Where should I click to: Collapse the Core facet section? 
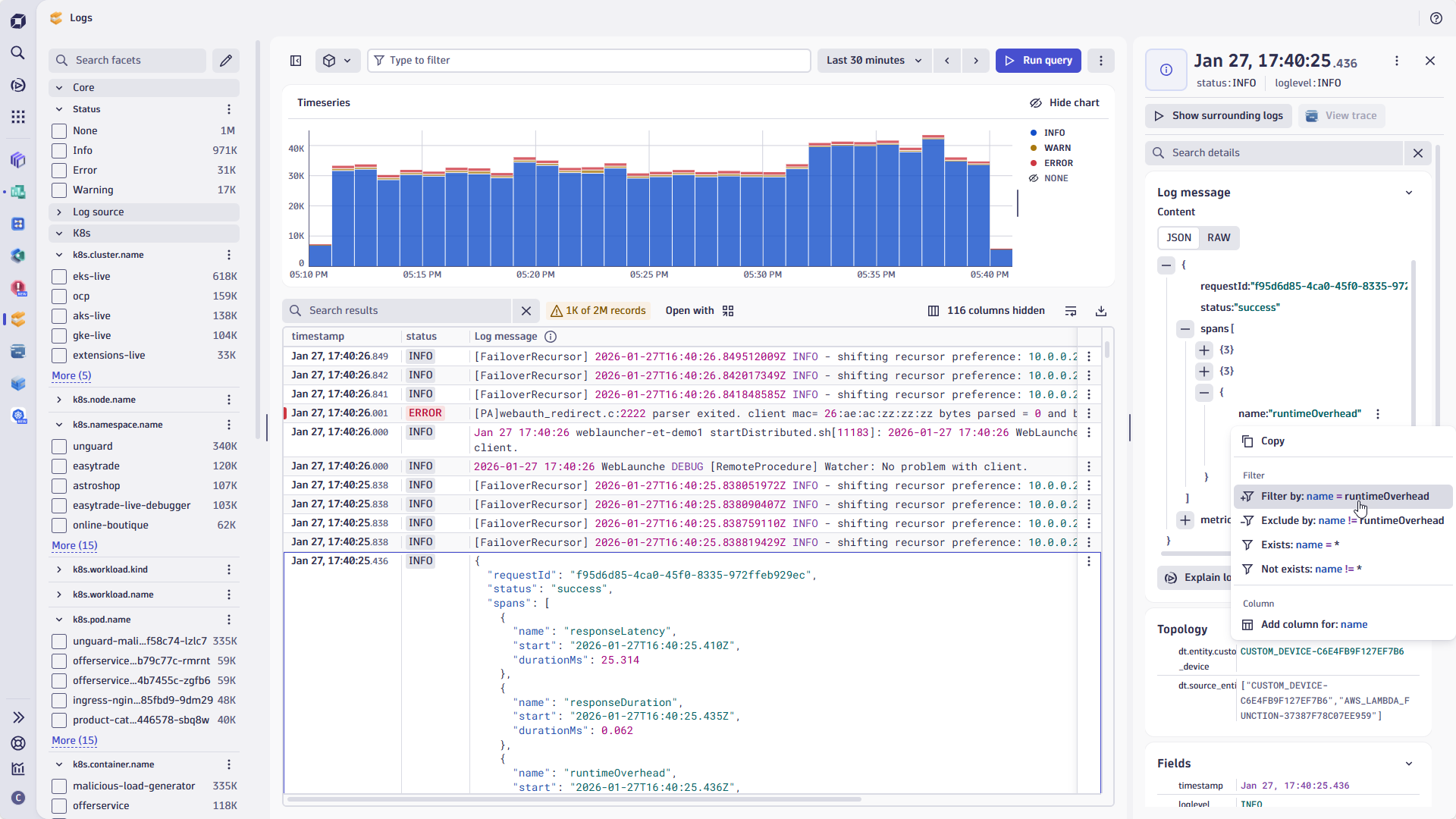pos(59,87)
